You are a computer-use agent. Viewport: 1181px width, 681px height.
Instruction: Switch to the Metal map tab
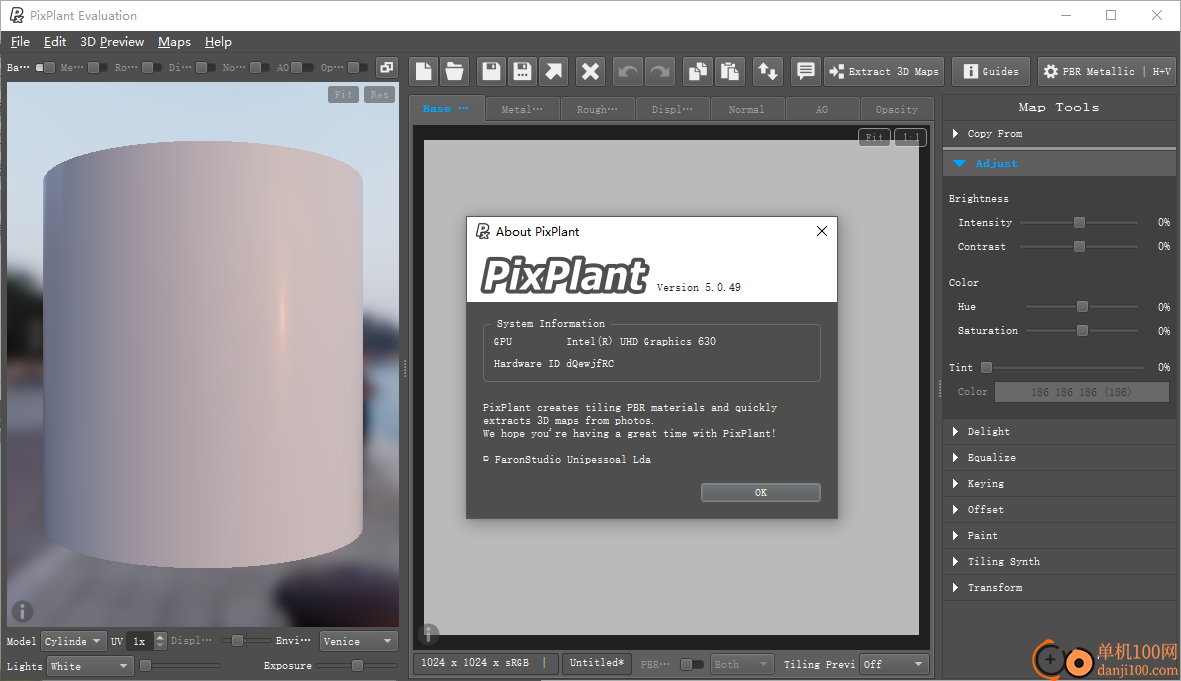click(x=522, y=109)
